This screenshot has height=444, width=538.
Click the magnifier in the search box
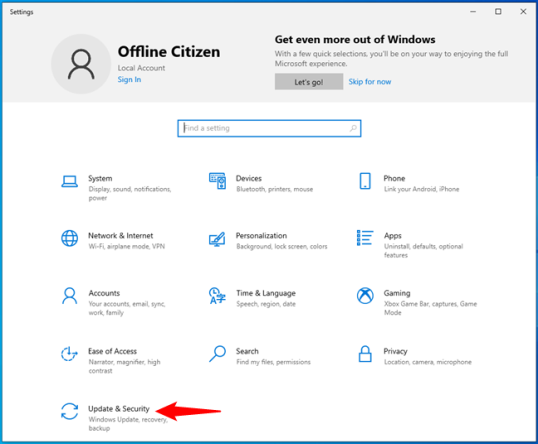(x=353, y=128)
